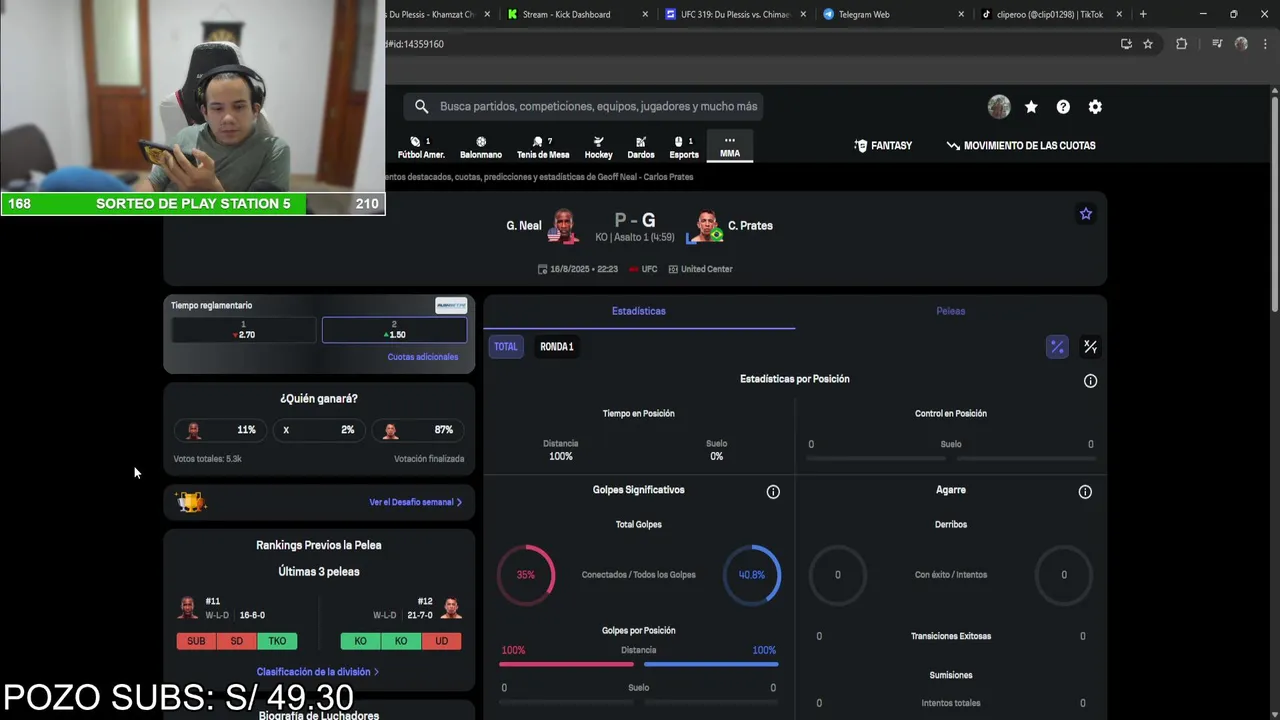Image resolution: width=1280 pixels, height=720 pixels.
Task: Click the 40.8% significant strikes ring
Action: (751, 575)
